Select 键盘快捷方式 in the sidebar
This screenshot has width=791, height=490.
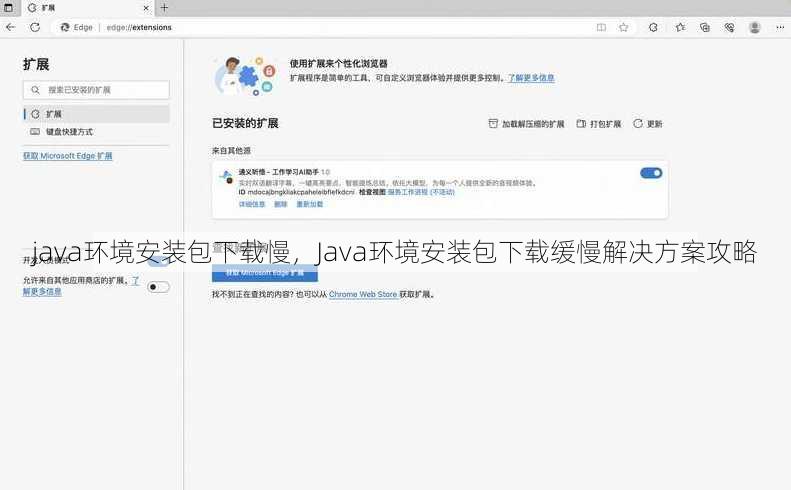(96, 132)
